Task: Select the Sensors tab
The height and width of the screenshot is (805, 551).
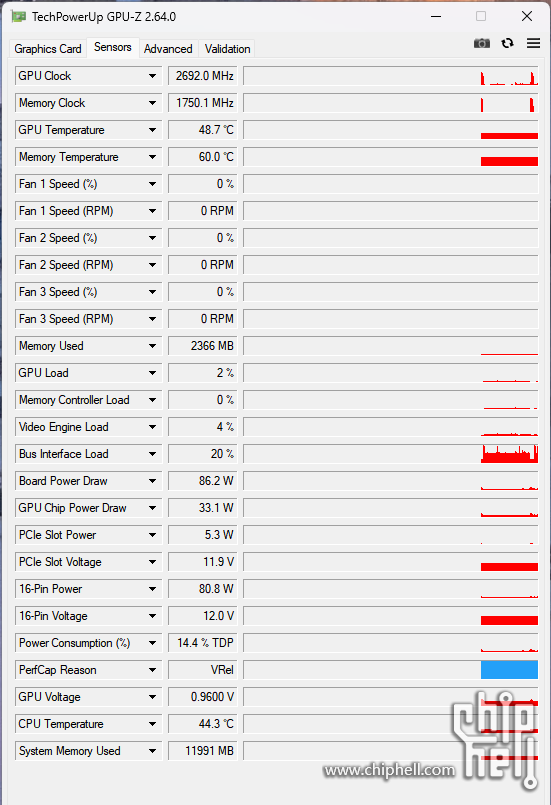Action: tap(112, 47)
